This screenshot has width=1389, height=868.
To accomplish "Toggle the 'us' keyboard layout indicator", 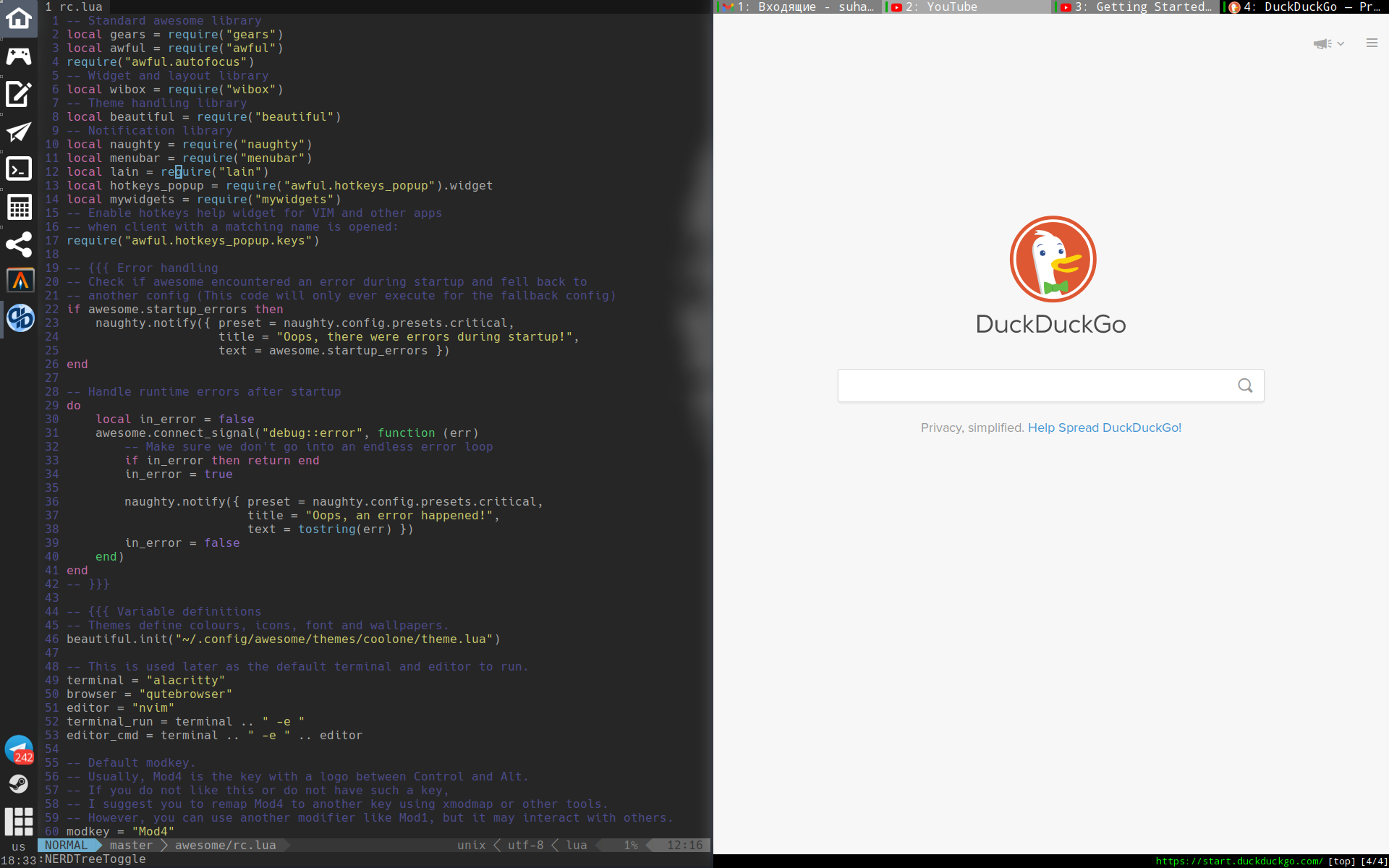I will click(x=19, y=846).
